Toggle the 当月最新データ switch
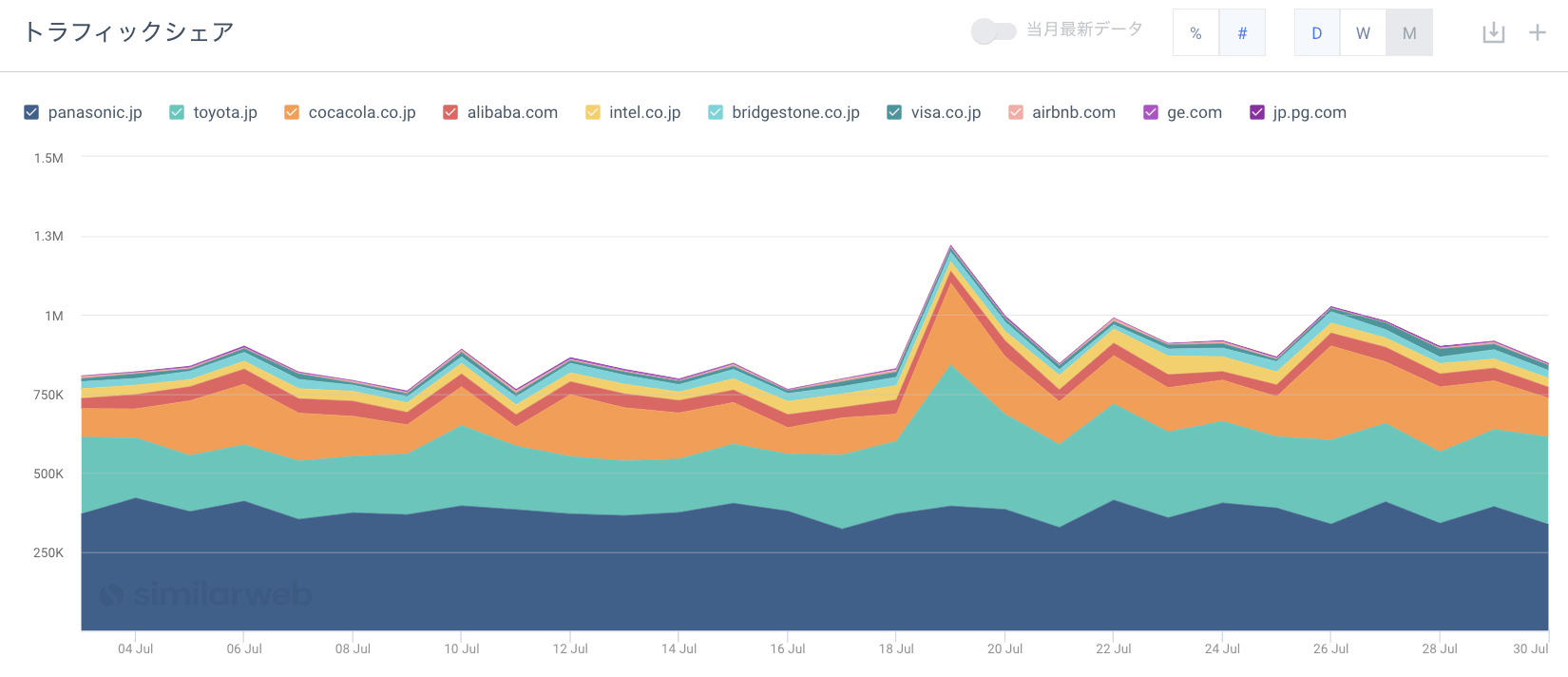The height and width of the screenshot is (677, 1568). point(993,31)
